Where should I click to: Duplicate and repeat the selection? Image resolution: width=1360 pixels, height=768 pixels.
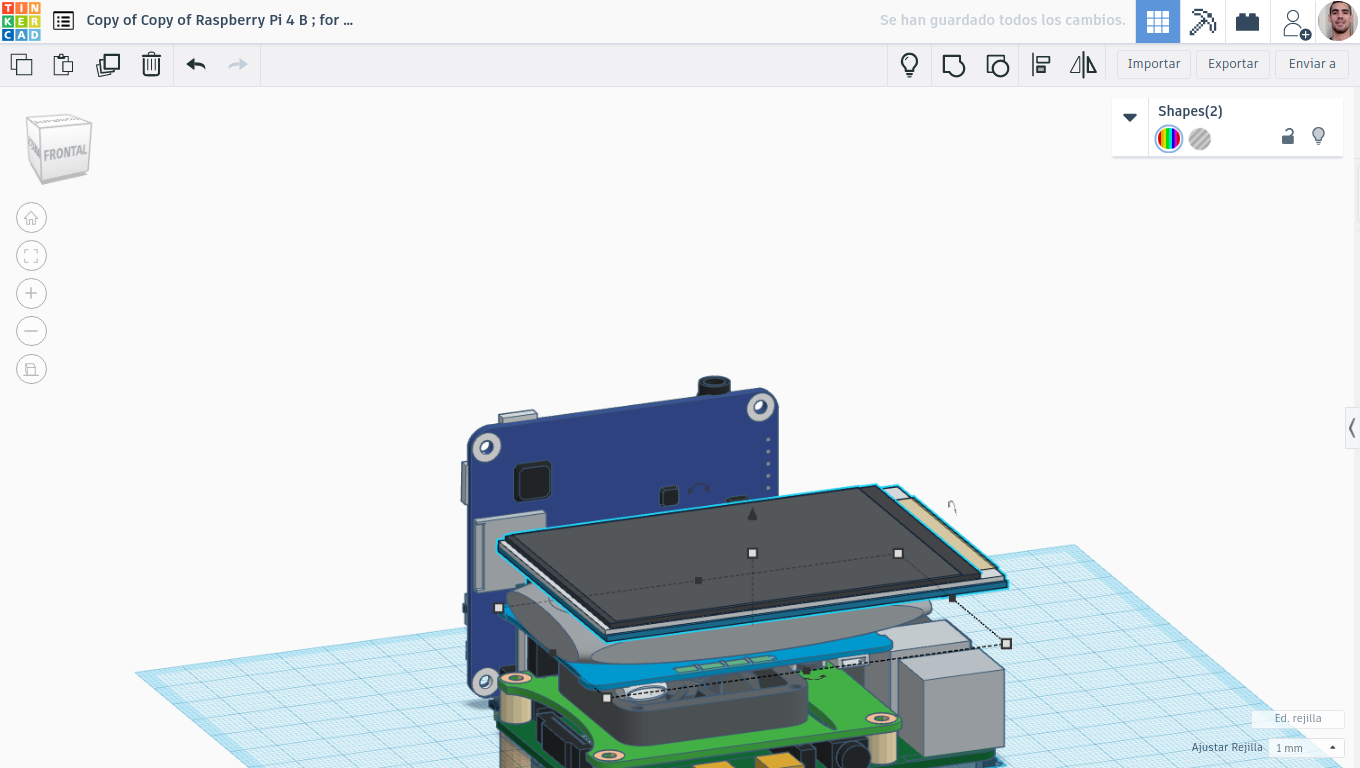click(107, 65)
